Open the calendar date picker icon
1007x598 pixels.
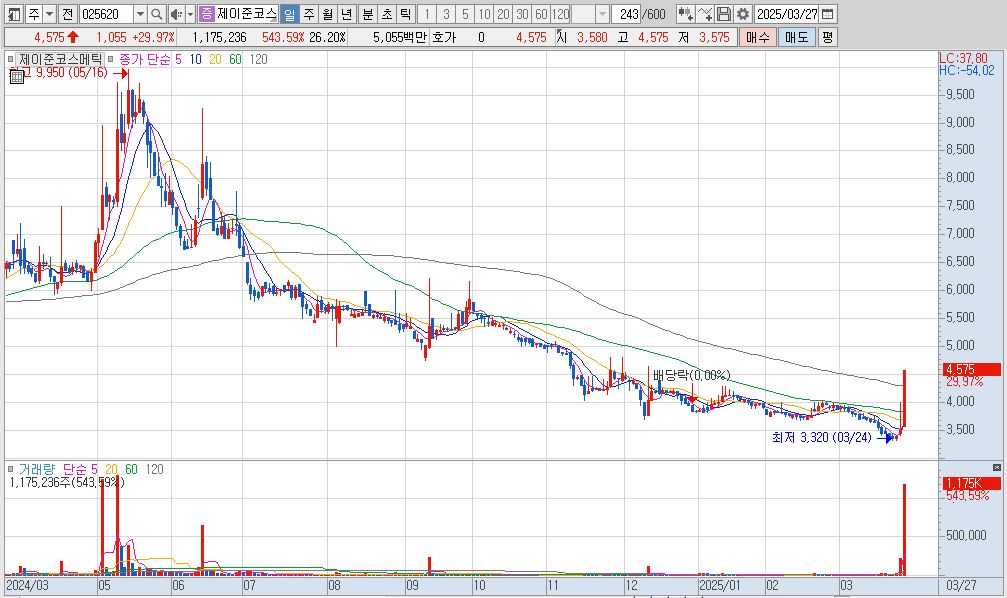point(828,13)
